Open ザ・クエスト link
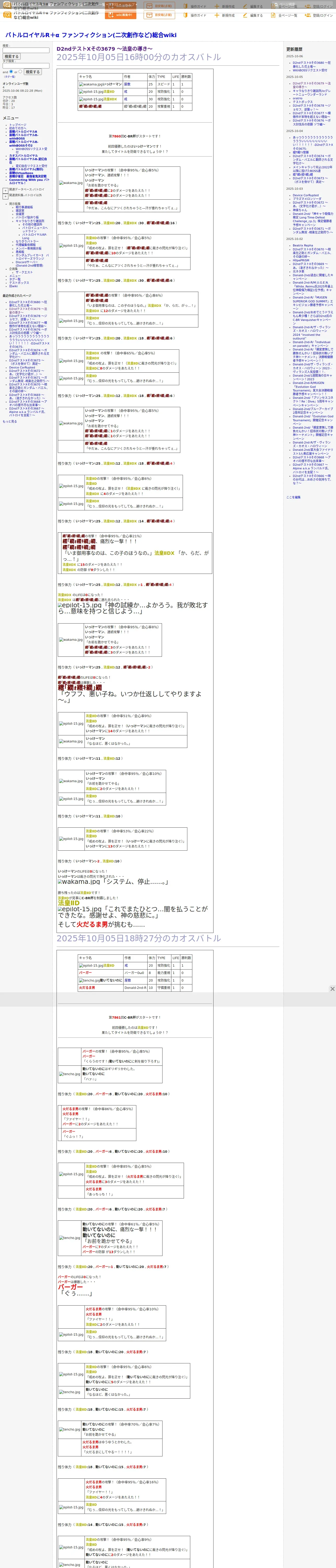The image size is (336, 1568). (24, 272)
